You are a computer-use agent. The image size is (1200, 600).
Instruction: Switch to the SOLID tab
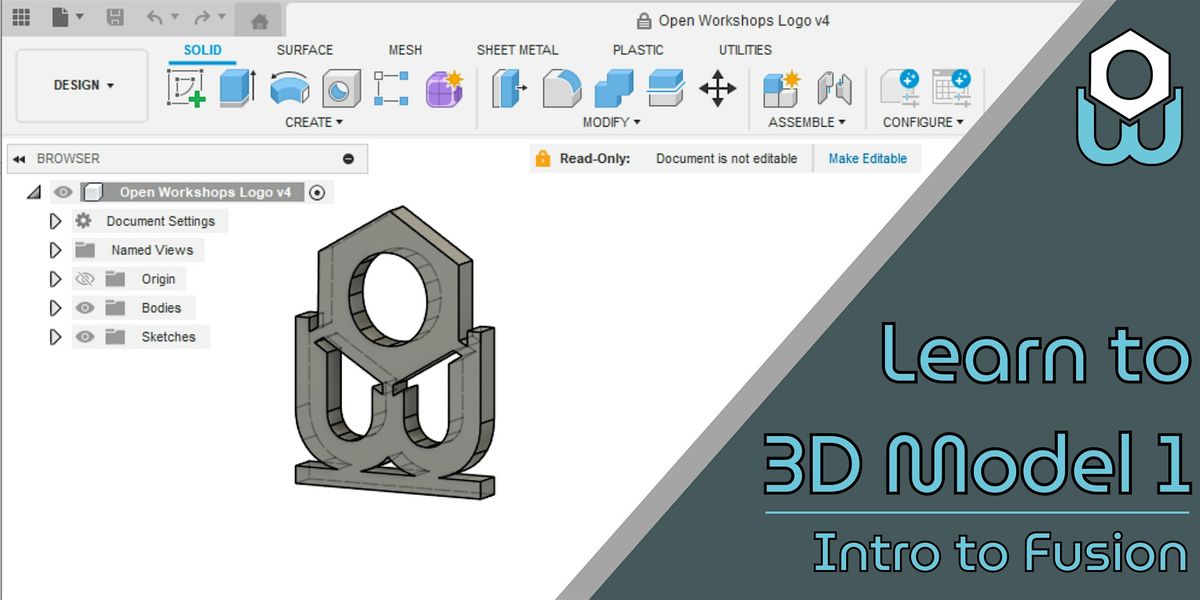click(x=203, y=50)
